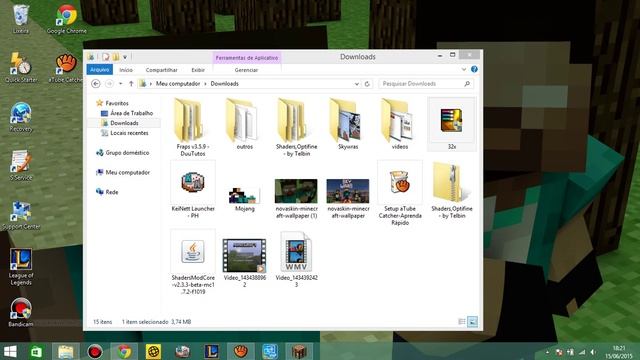Open the zipped Shaders,Optifine - by Telbin archive
The height and width of the screenshot is (360, 640).
[x=451, y=190]
